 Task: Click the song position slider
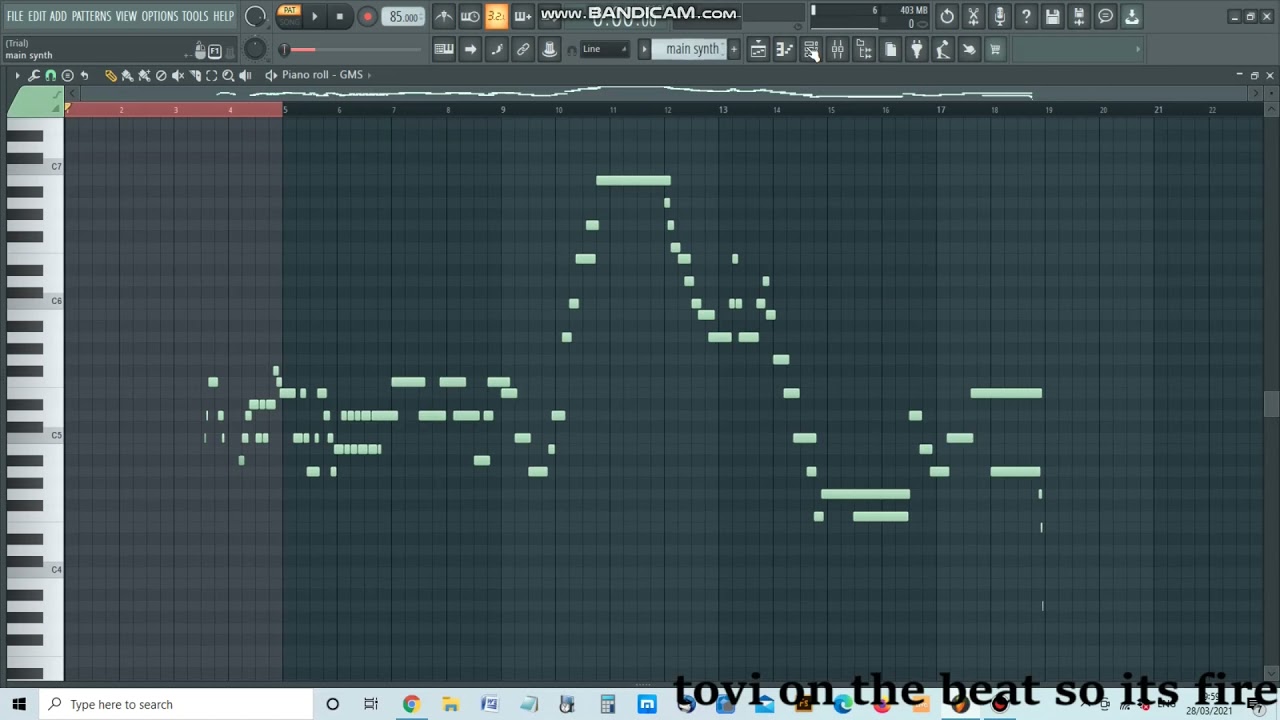click(x=350, y=49)
